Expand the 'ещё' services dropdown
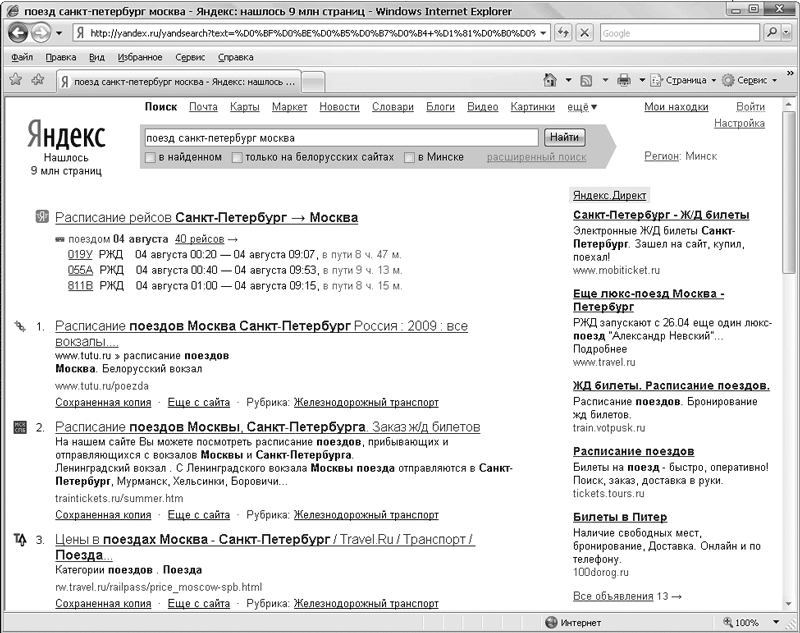This screenshot has width=800, height=633. pyautogui.click(x=582, y=107)
